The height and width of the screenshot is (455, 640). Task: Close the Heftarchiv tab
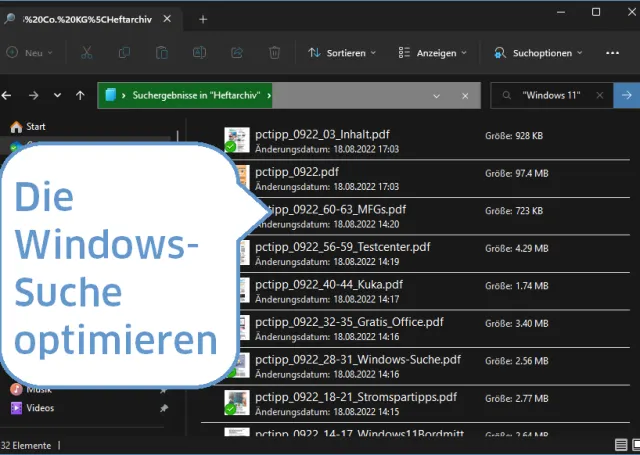pos(167,19)
